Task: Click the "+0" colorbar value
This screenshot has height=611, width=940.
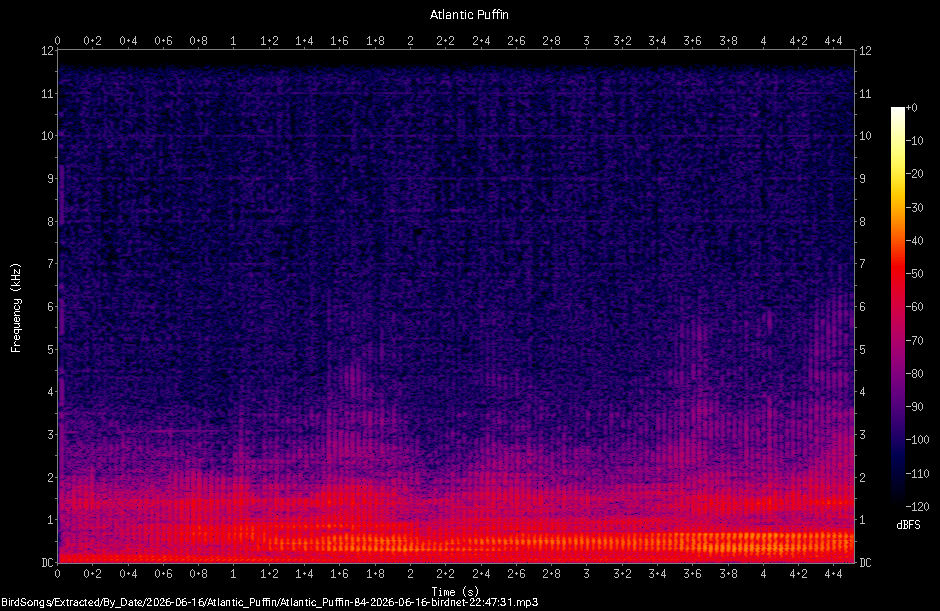Action: pos(911,108)
